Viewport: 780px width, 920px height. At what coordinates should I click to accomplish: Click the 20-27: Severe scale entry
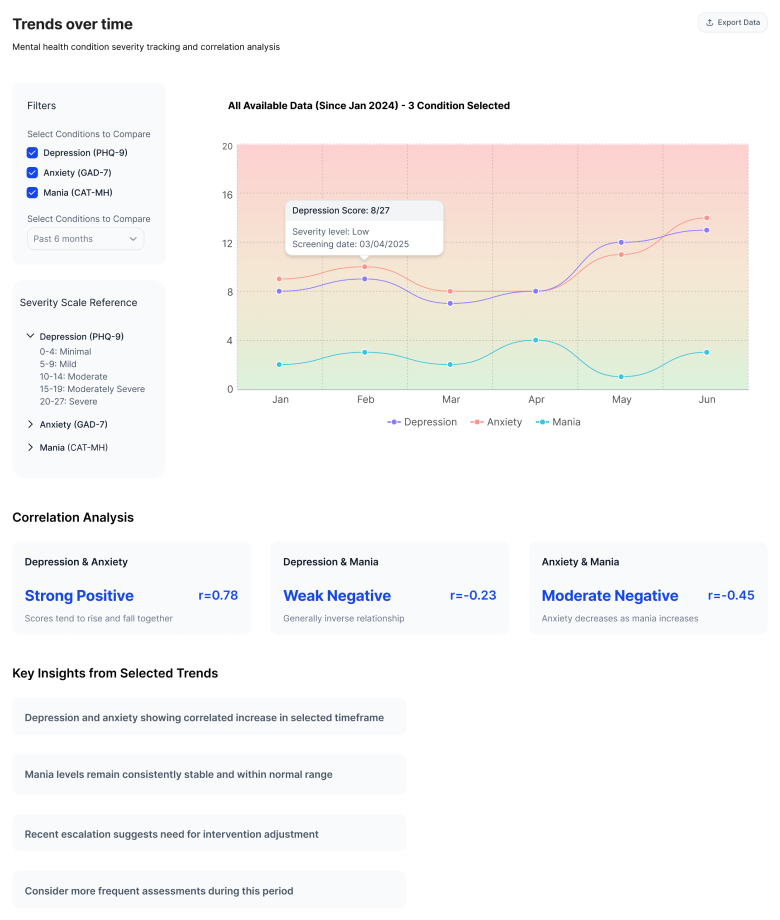pyautogui.click(x=68, y=401)
